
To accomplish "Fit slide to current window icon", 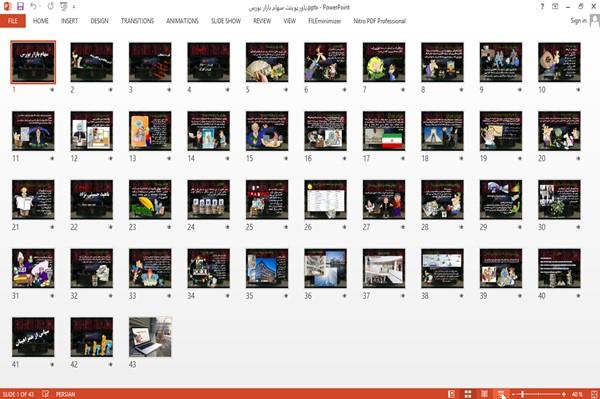I will click(x=594, y=394).
